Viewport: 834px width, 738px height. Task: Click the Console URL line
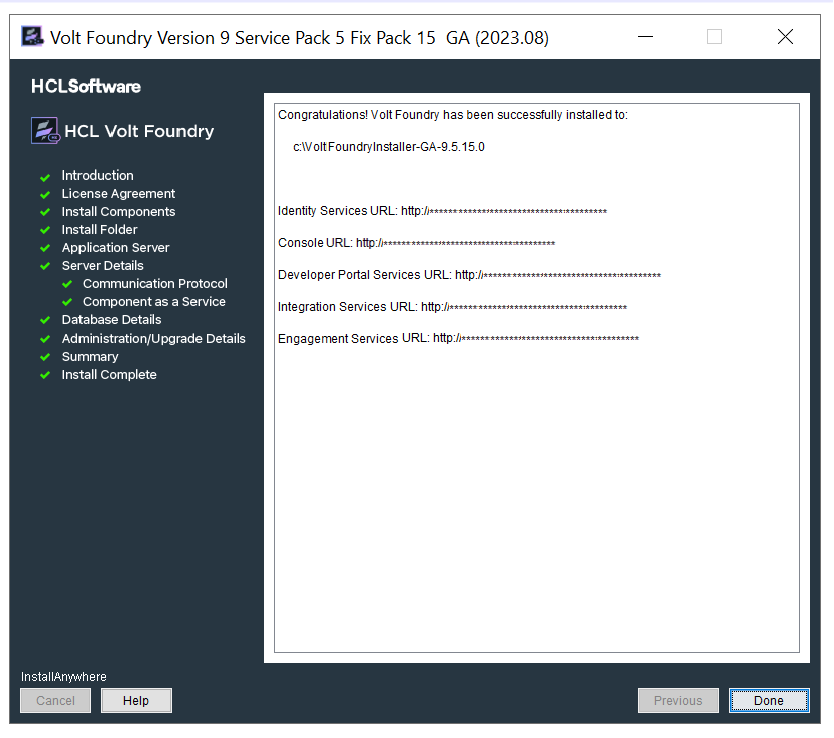(x=416, y=243)
